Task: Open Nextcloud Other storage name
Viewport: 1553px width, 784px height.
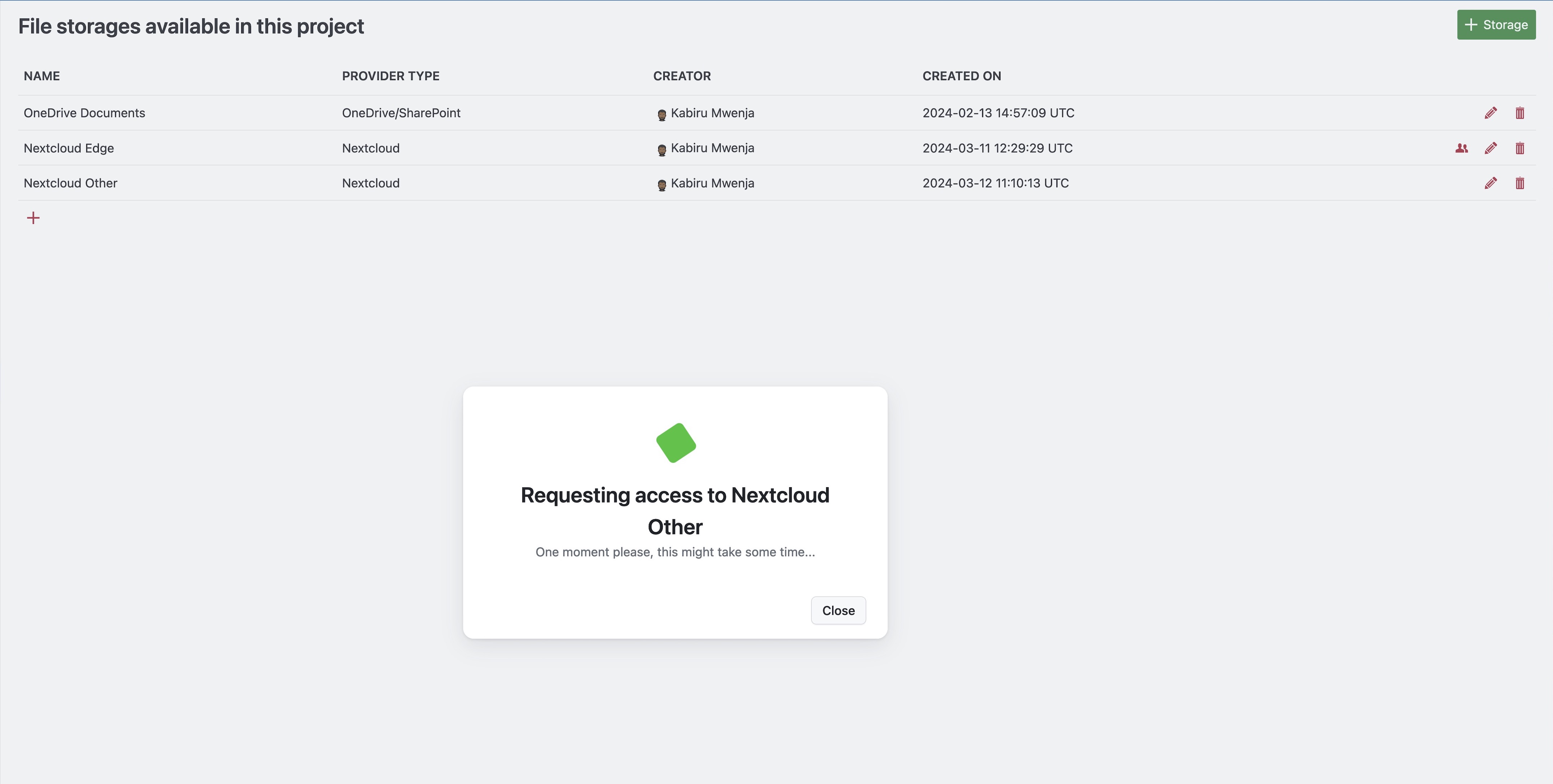Action: [71, 183]
